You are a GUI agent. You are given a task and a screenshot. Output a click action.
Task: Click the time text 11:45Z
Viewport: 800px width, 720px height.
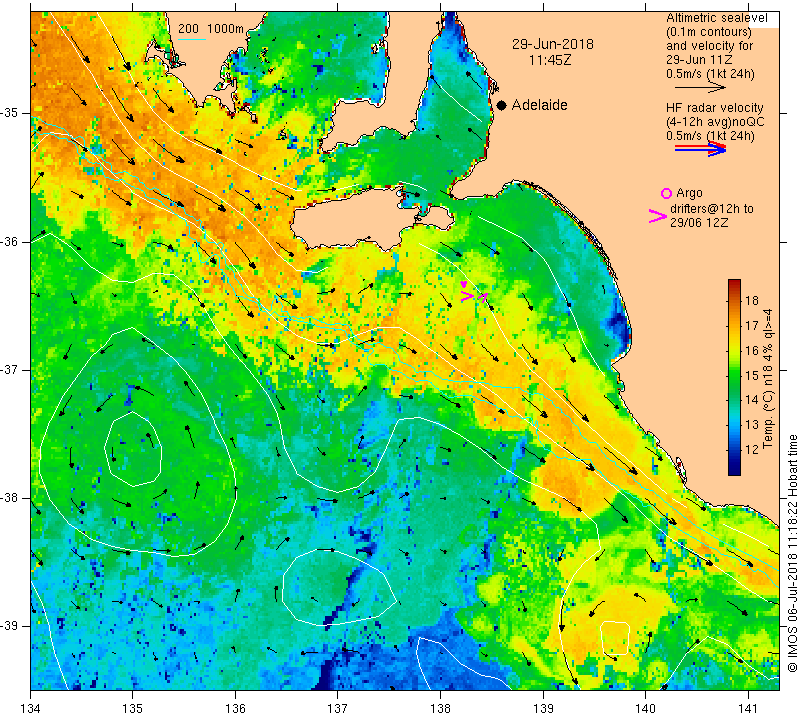[550, 60]
